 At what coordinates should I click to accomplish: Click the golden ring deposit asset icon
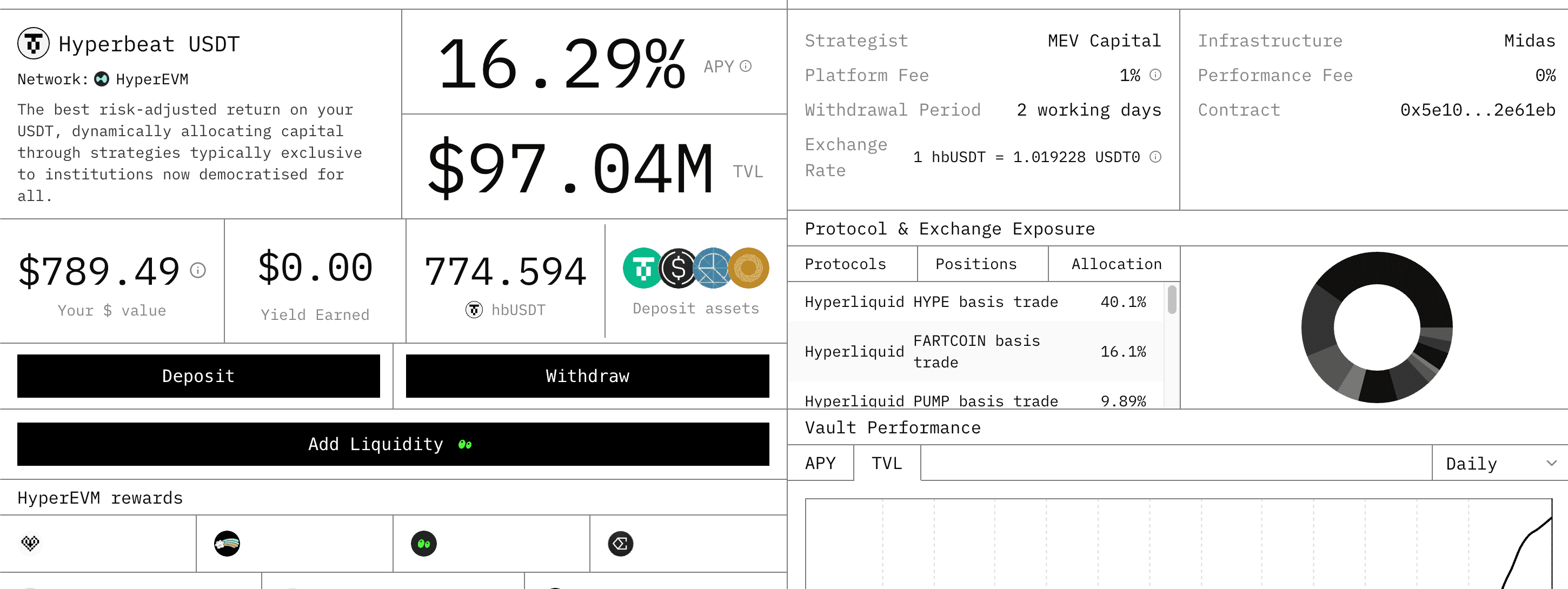pos(749,269)
